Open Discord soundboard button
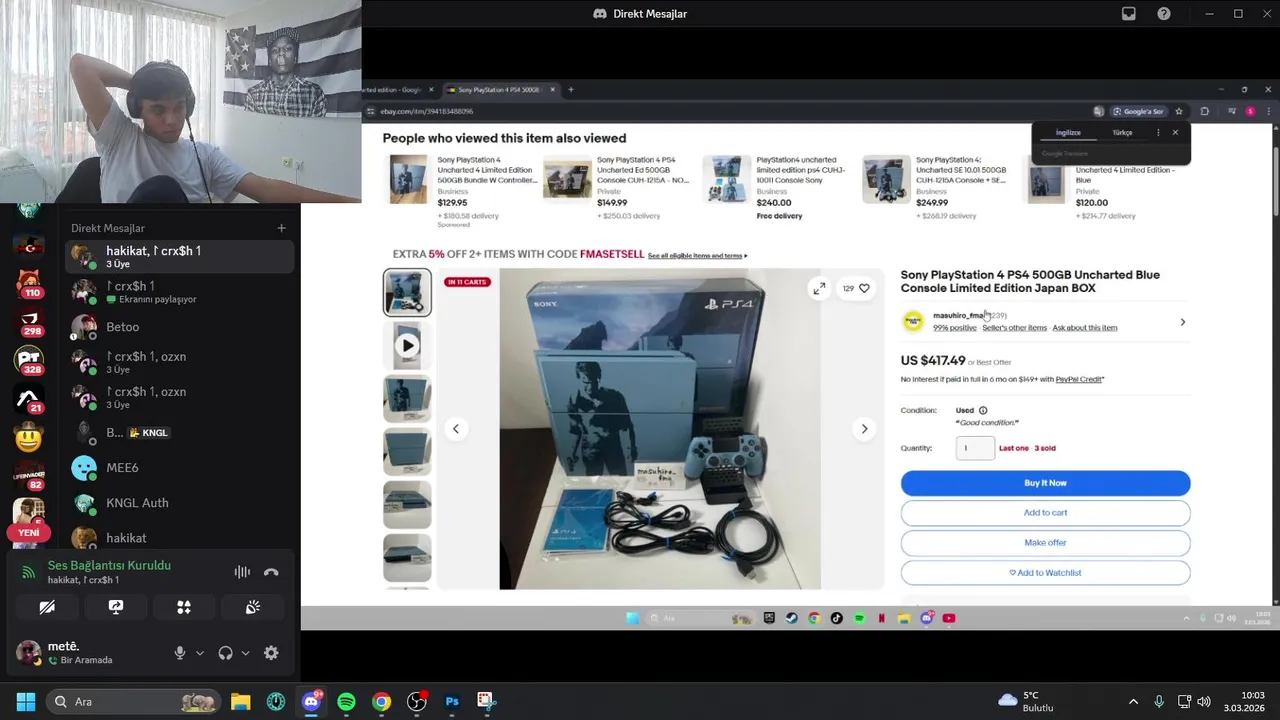The width and height of the screenshot is (1280, 720). [x=253, y=607]
